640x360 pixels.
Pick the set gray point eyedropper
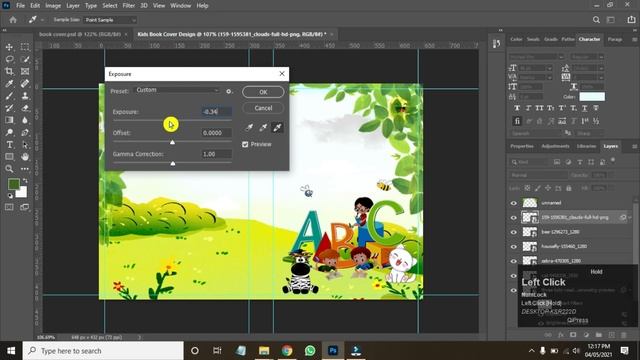coord(263,128)
